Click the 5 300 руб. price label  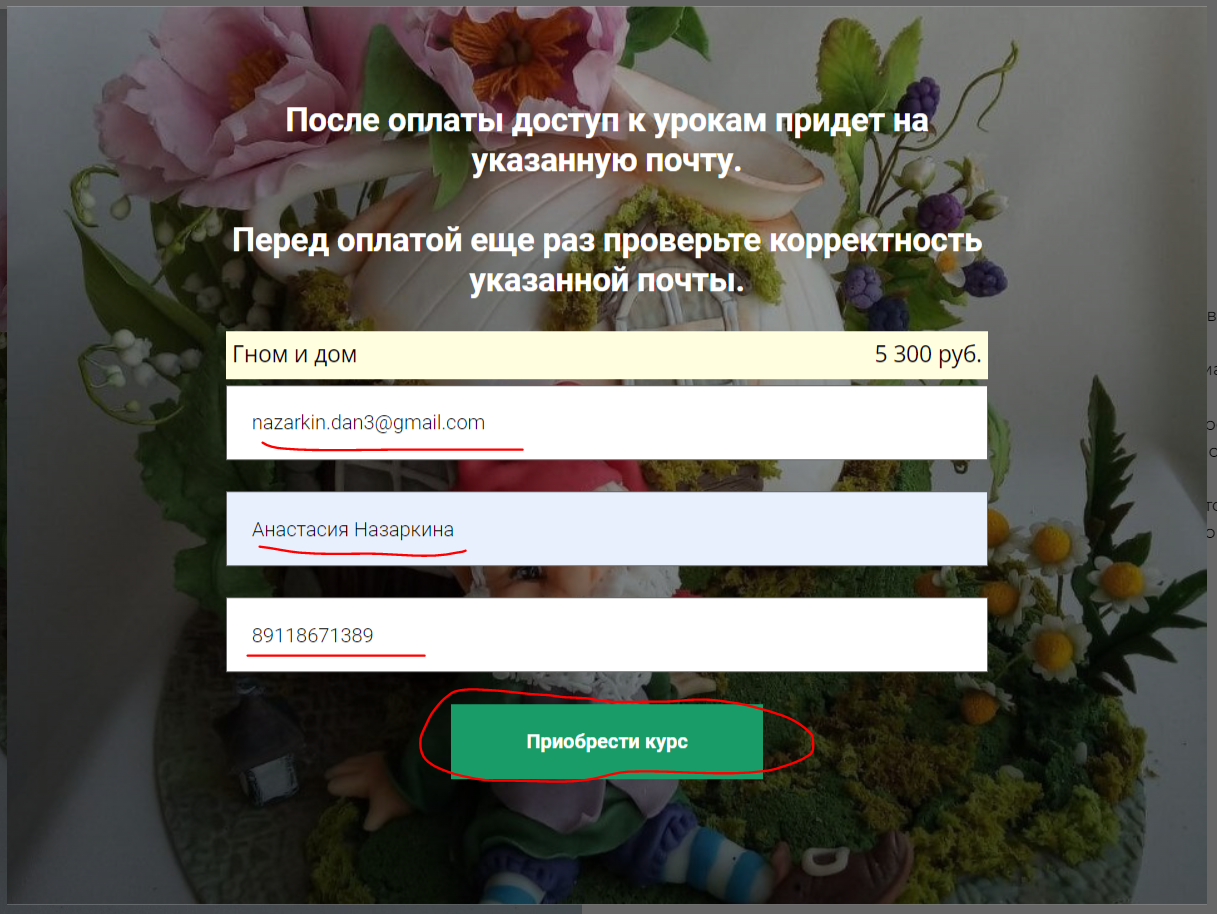[928, 354]
